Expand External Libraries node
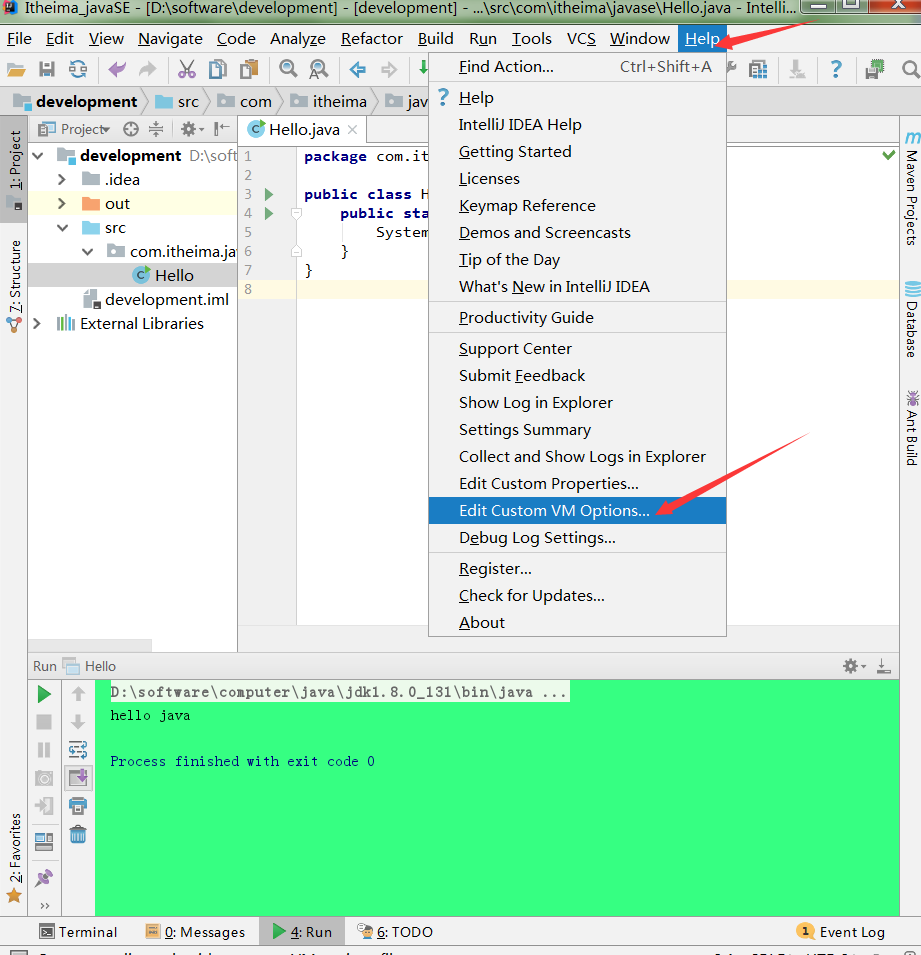This screenshot has height=955, width=921. [x=37, y=324]
